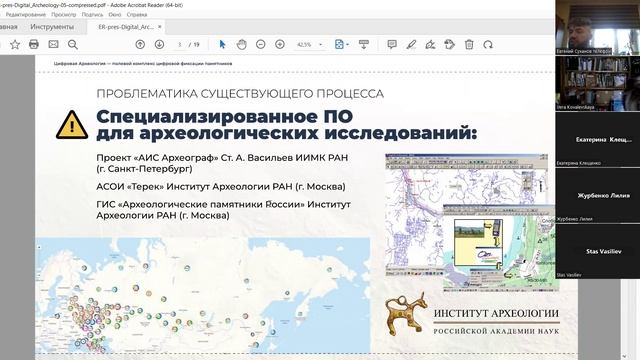Screen dimensions: 640x360
Task: Click the page number field
Action: point(180,44)
